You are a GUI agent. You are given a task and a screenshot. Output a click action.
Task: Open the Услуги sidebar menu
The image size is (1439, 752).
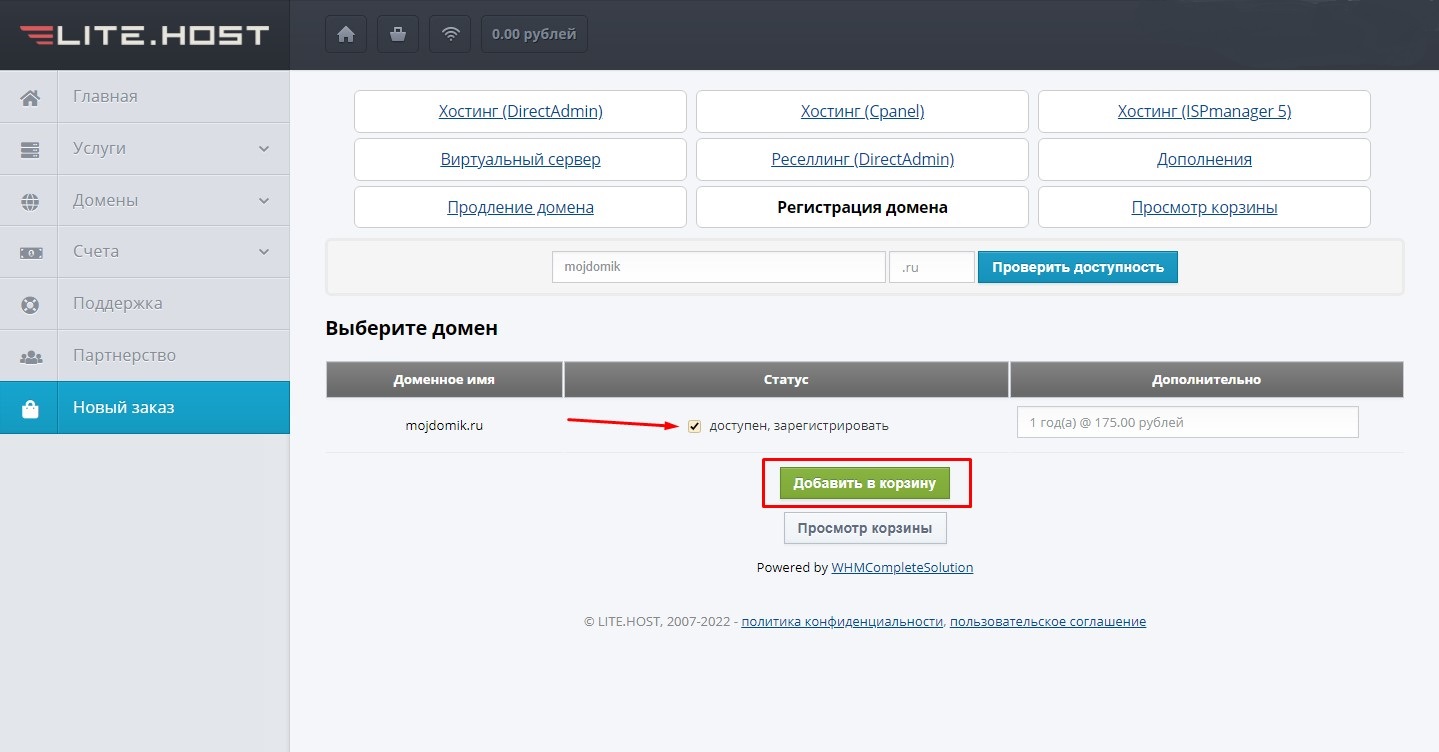145,149
